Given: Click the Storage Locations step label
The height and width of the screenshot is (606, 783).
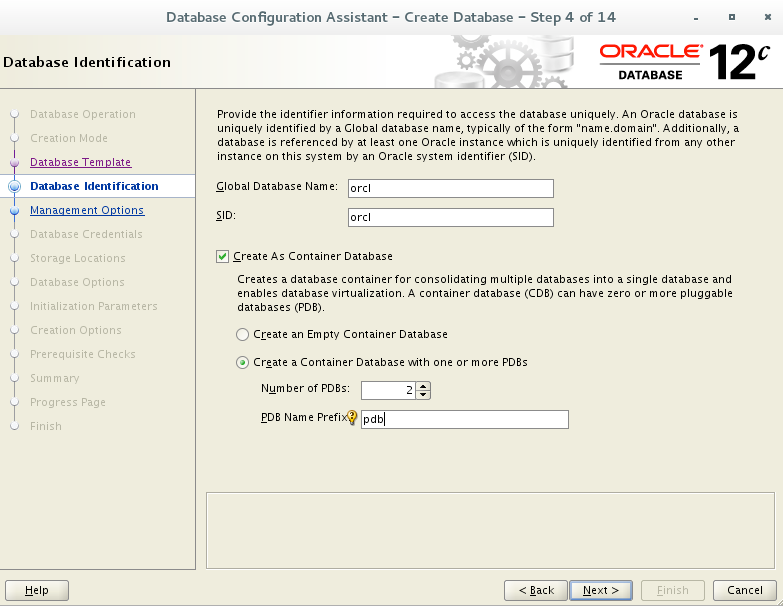Looking at the screenshot, I should click(77, 258).
